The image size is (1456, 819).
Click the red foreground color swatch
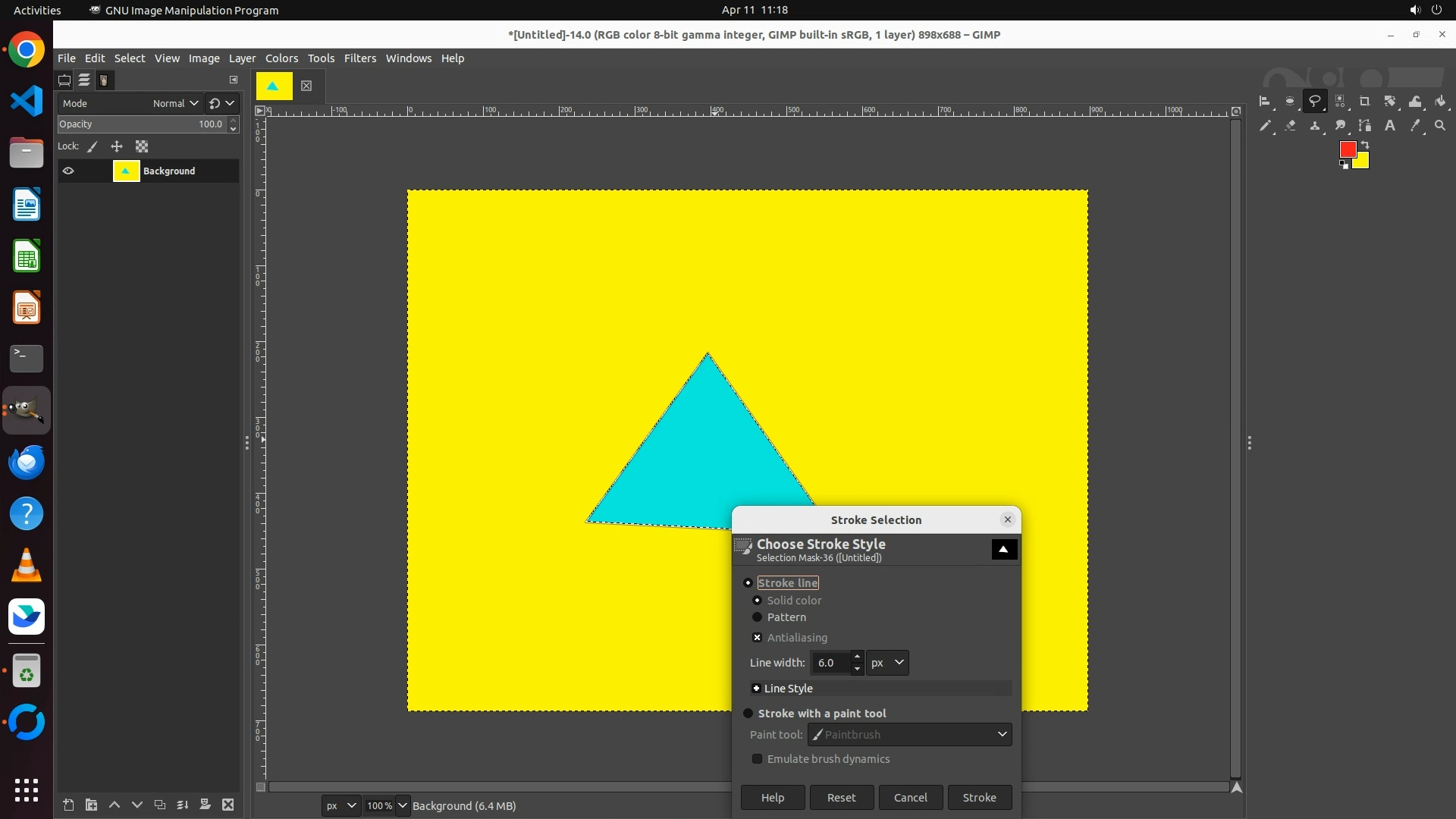[1347, 149]
